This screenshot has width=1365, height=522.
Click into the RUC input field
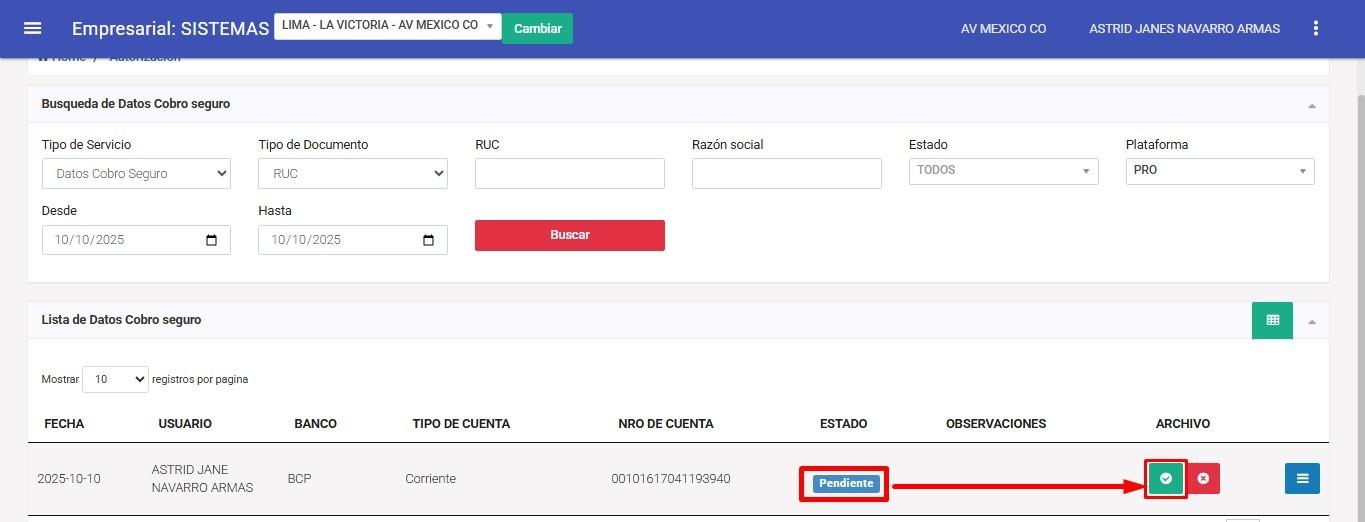coord(569,173)
